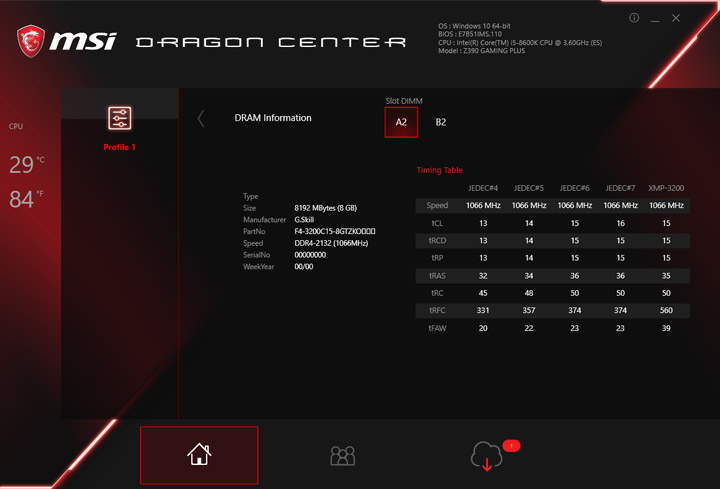Click the tRFC value 331 under JEDEC#4
This screenshot has height=489, width=720.
[x=483, y=310]
